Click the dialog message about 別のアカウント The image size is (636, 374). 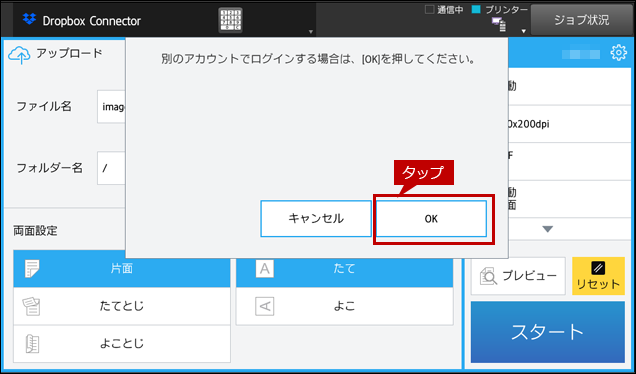coord(318,59)
